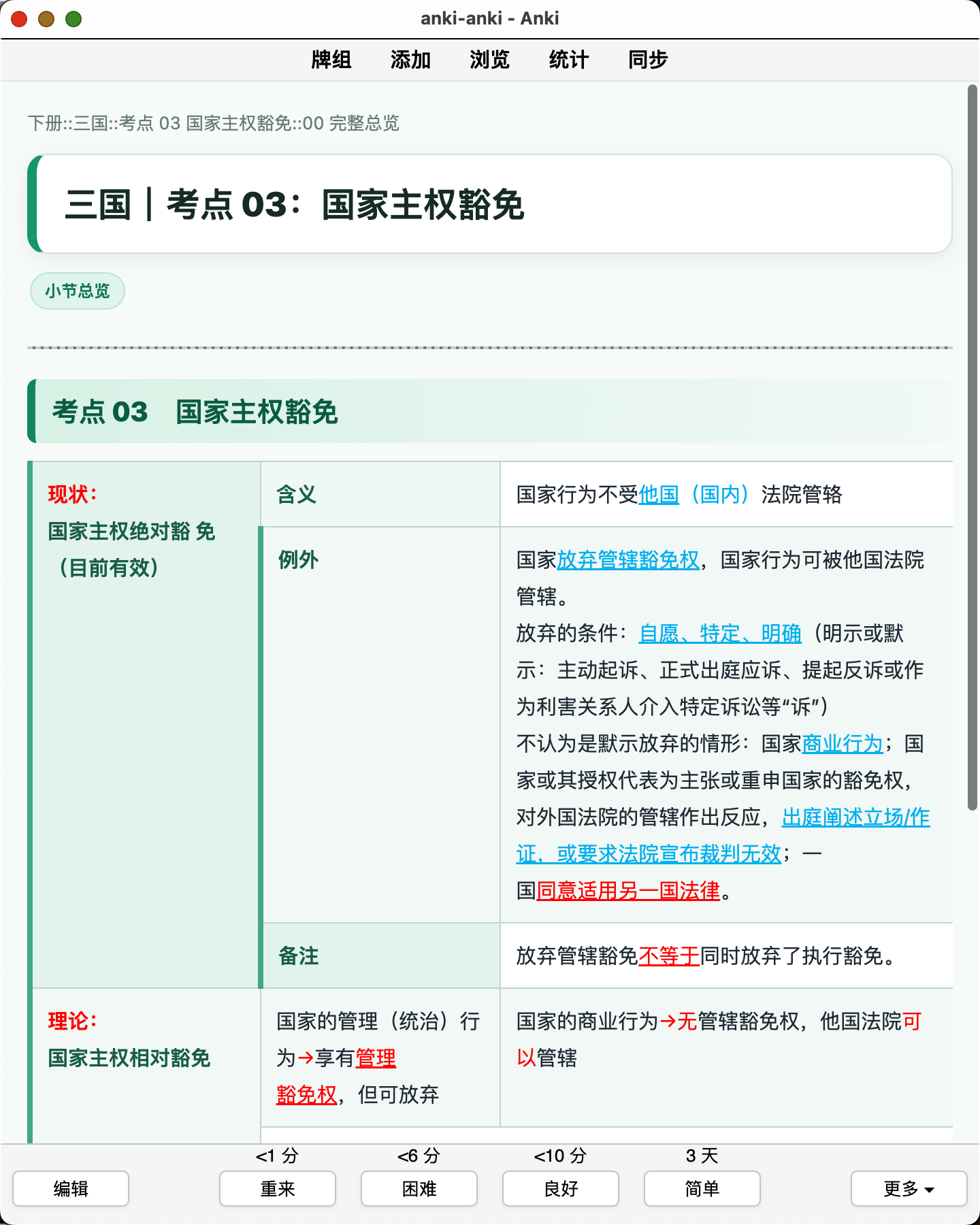Click the deck path breadcrumb text
Image resolution: width=980 pixels, height=1225 pixels.
(214, 123)
